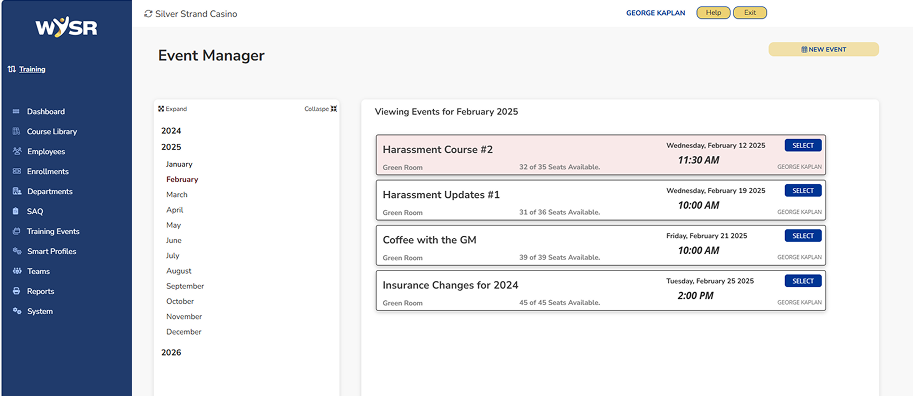
Task: View events for January
Action: (x=179, y=164)
